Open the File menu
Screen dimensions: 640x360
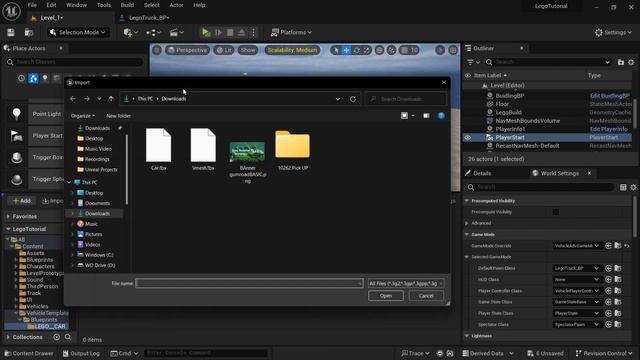pyautogui.click(x=32, y=5)
